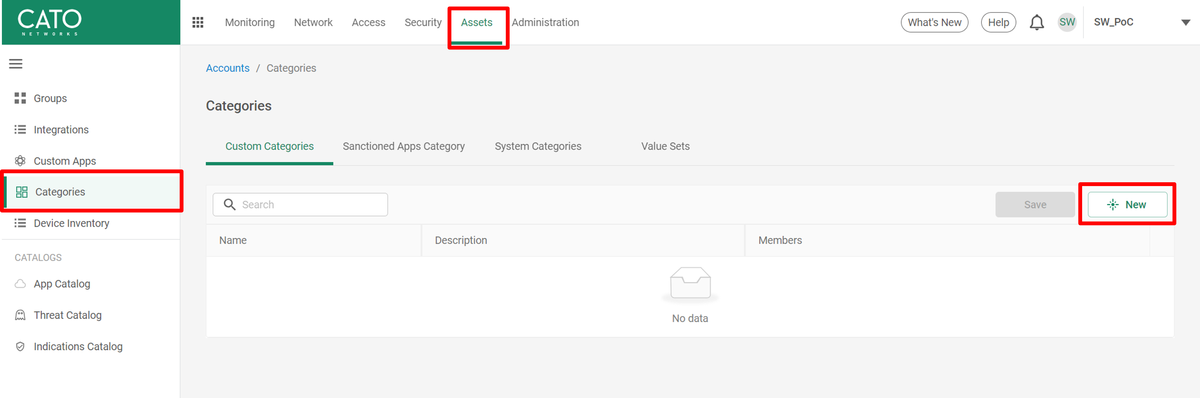This screenshot has width=1200, height=398.
Task: Click the search magnifier icon
Action: click(230, 204)
